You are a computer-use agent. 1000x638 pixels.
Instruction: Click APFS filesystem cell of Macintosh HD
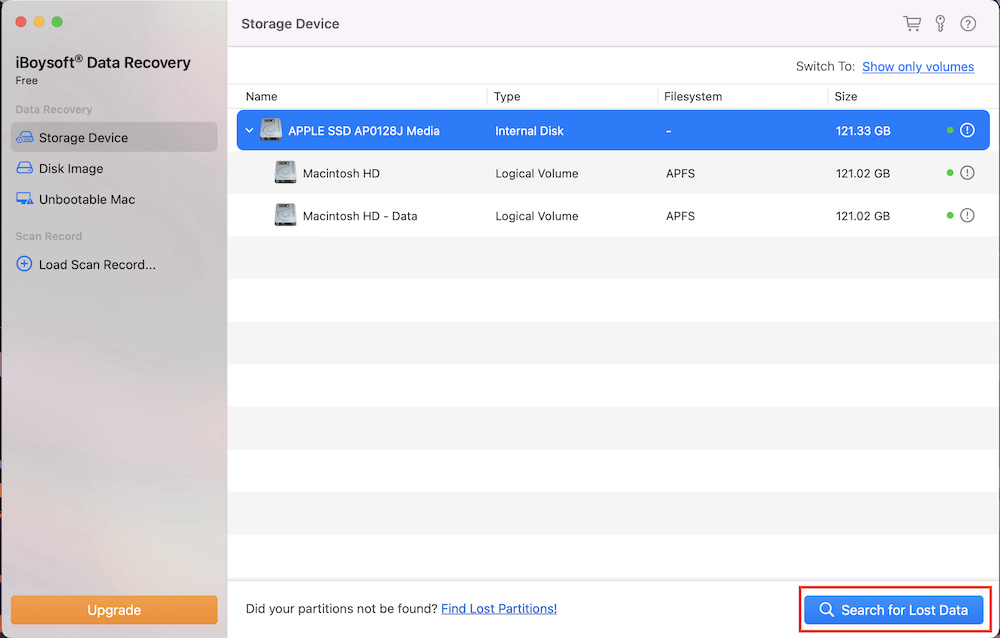680,173
